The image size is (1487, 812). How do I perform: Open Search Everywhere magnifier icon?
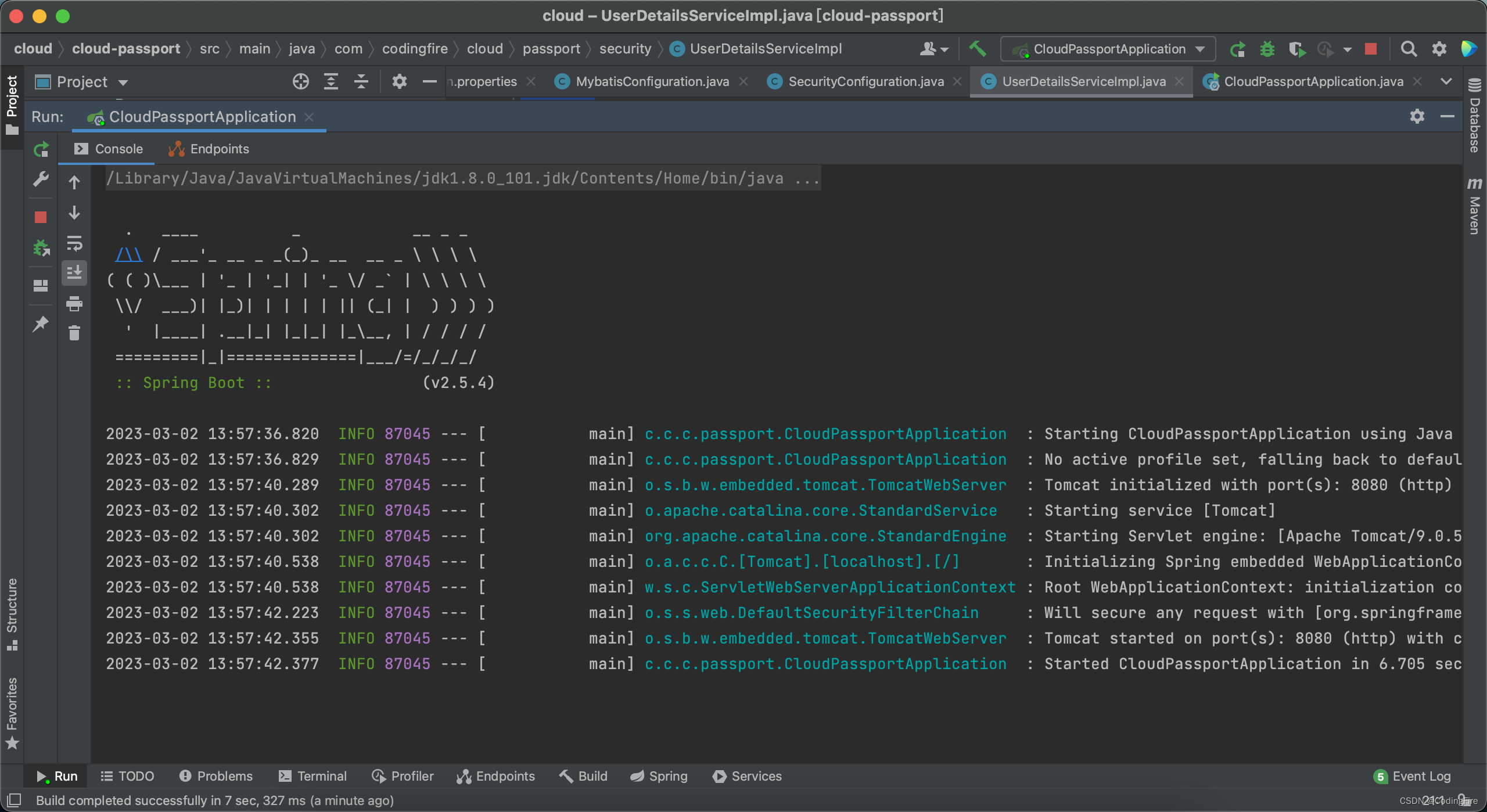[x=1409, y=49]
